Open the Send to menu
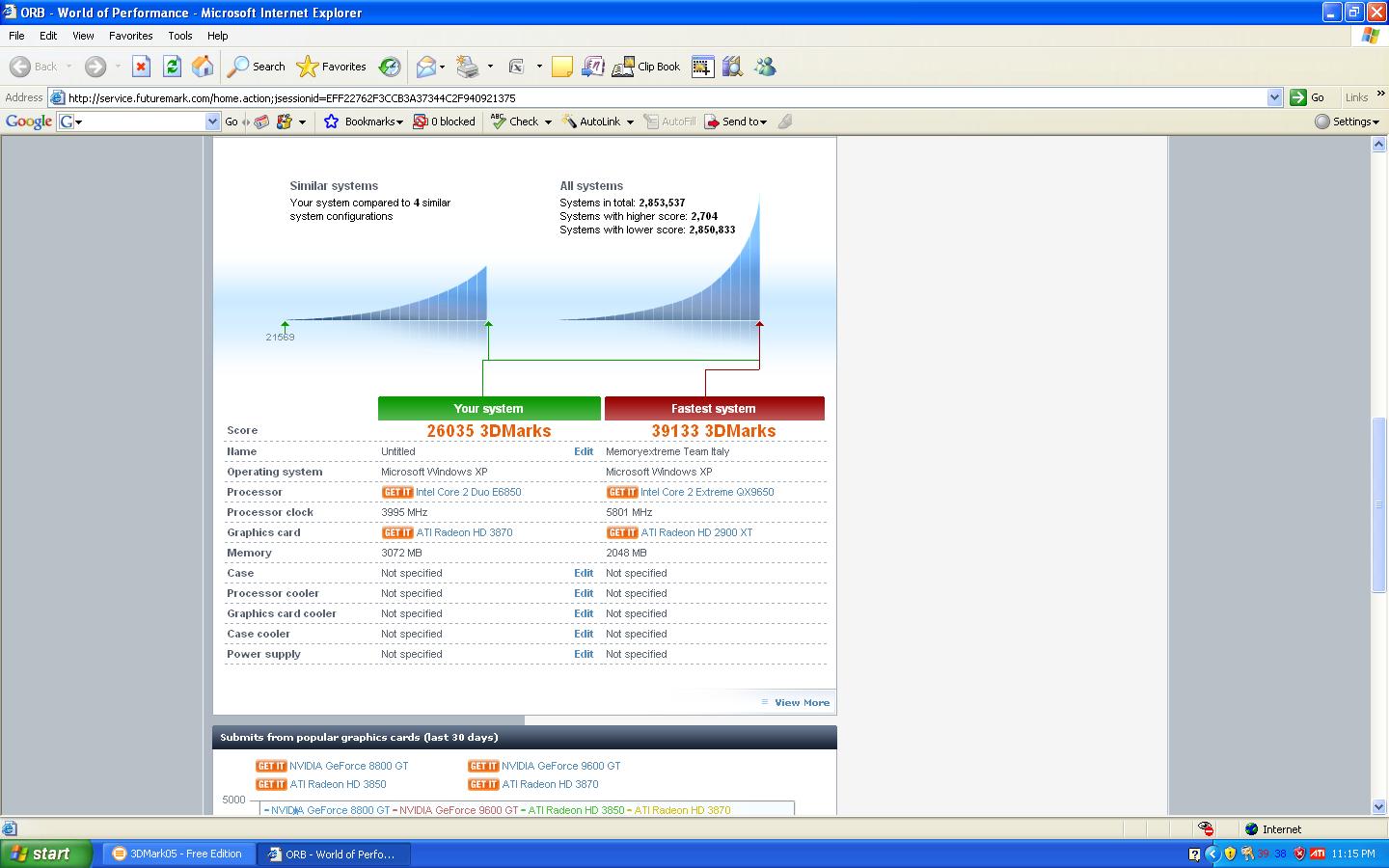The image size is (1389, 868). pyautogui.click(x=736, y=122)
